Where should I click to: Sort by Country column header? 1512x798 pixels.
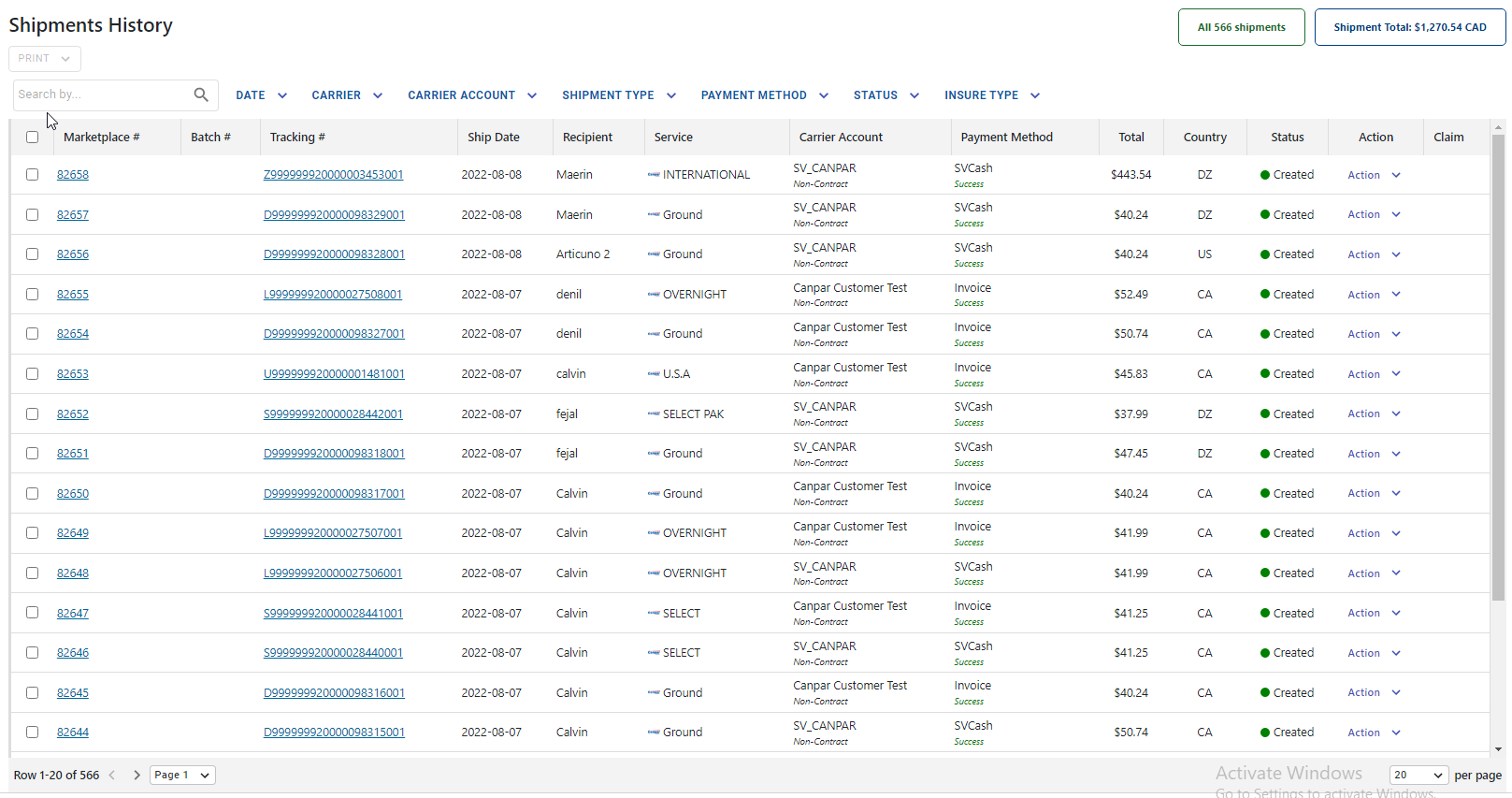(x=1204, y=137)
